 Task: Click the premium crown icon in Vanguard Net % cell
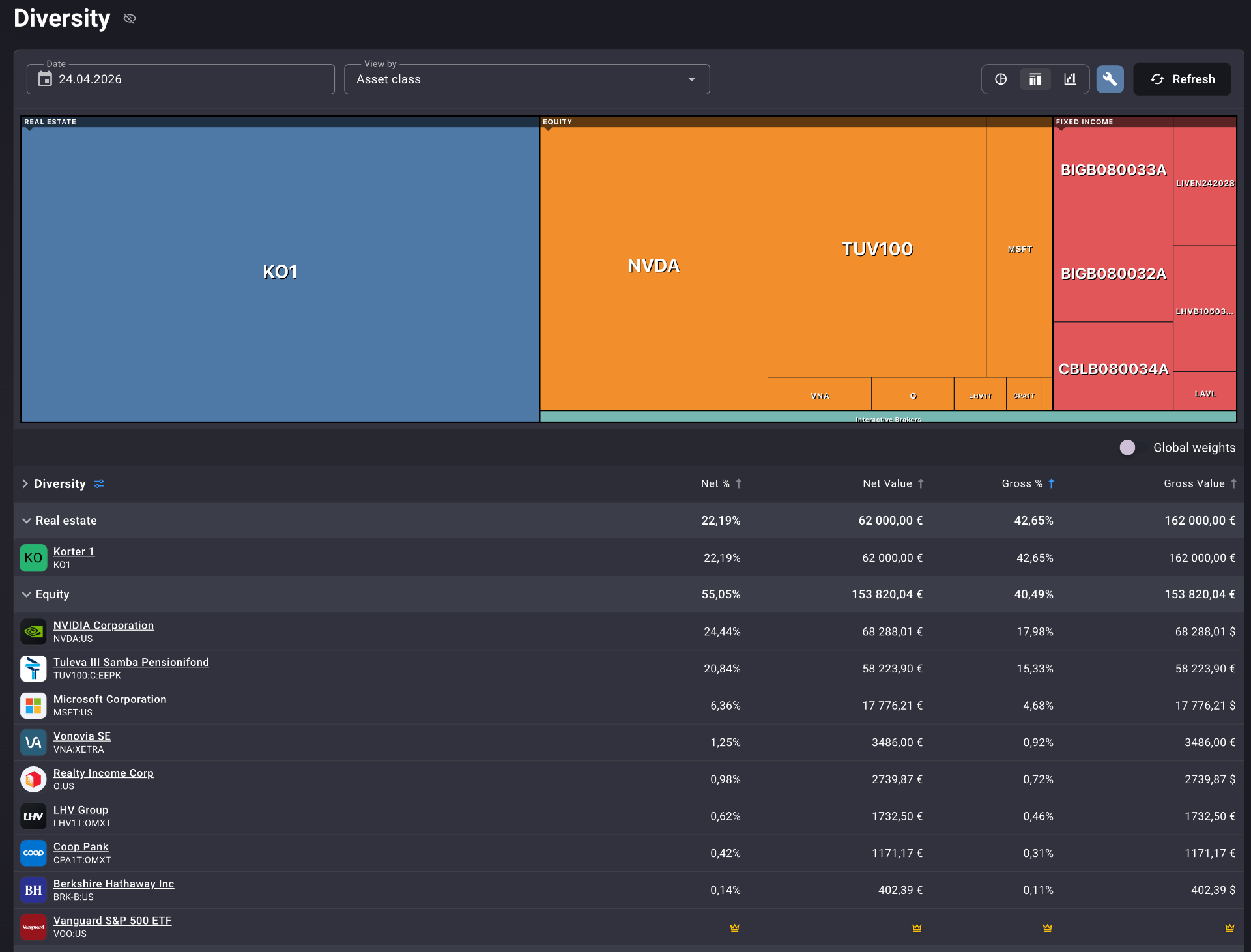(x=734, y=927)
